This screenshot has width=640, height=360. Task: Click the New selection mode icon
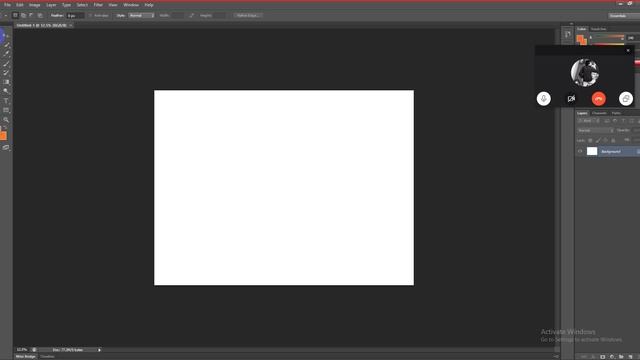click(15, 16)
